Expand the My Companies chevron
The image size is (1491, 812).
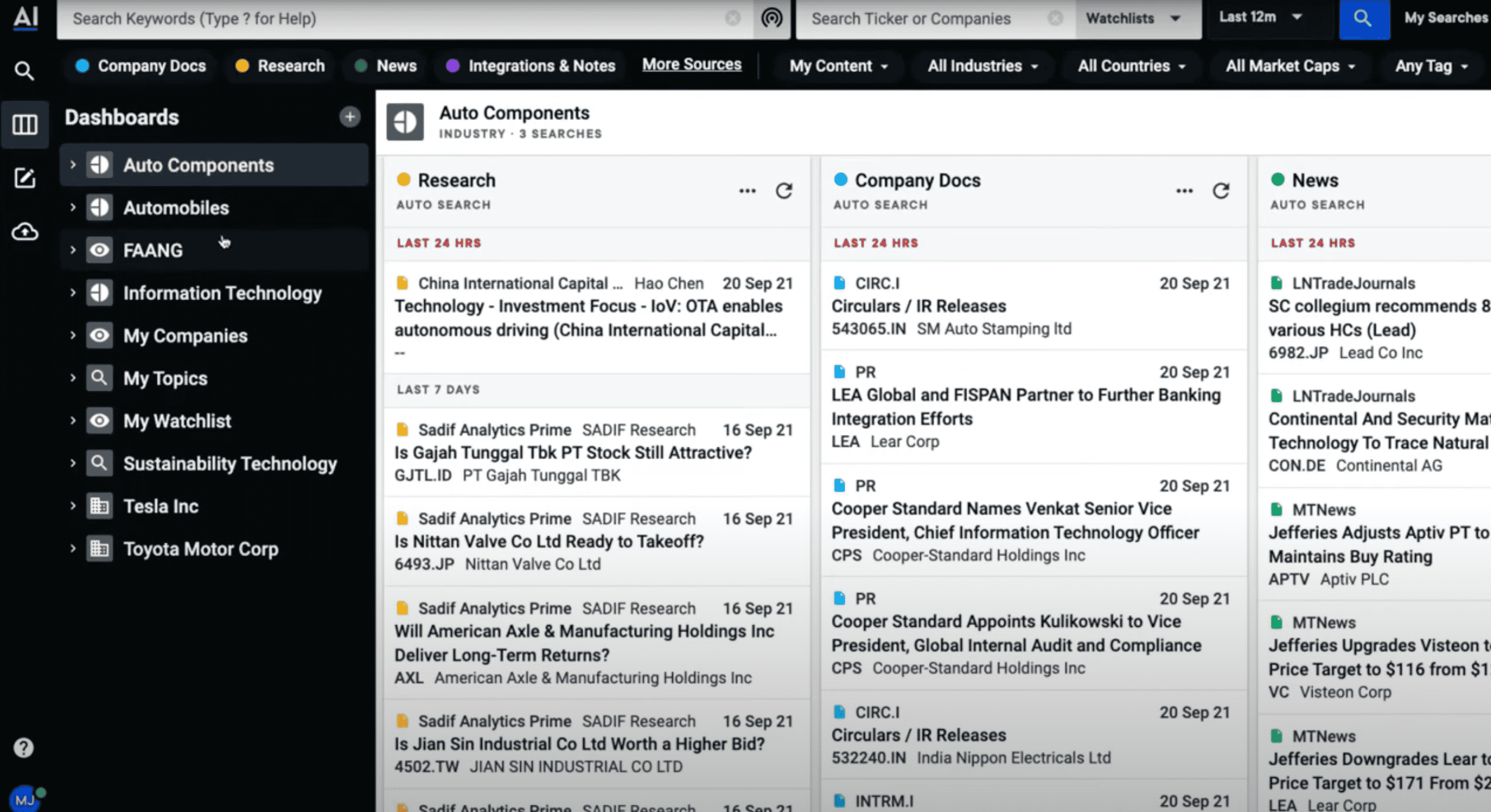[73, 335]
